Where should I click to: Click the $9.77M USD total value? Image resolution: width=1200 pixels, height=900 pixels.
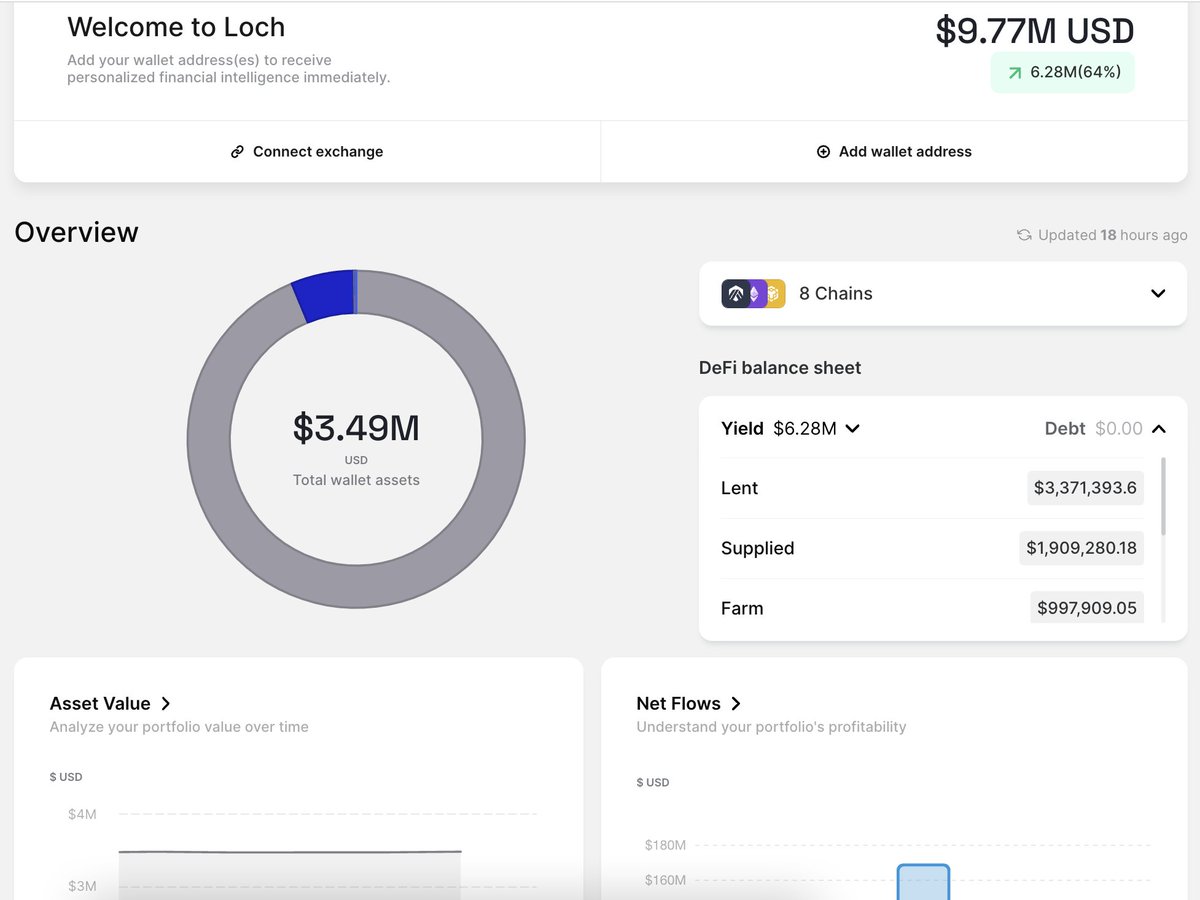click(1035, 31)
